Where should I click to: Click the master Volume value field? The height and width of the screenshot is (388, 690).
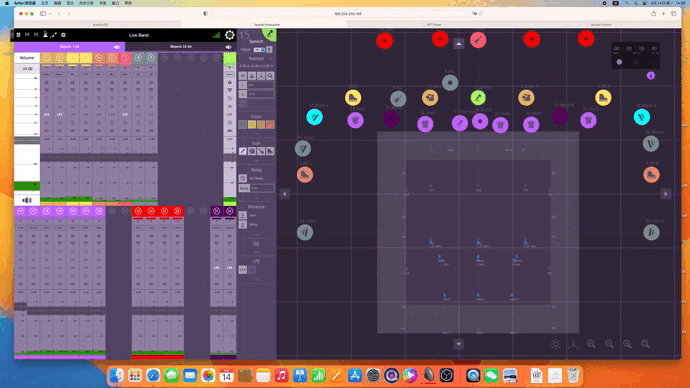click(27, 69)
